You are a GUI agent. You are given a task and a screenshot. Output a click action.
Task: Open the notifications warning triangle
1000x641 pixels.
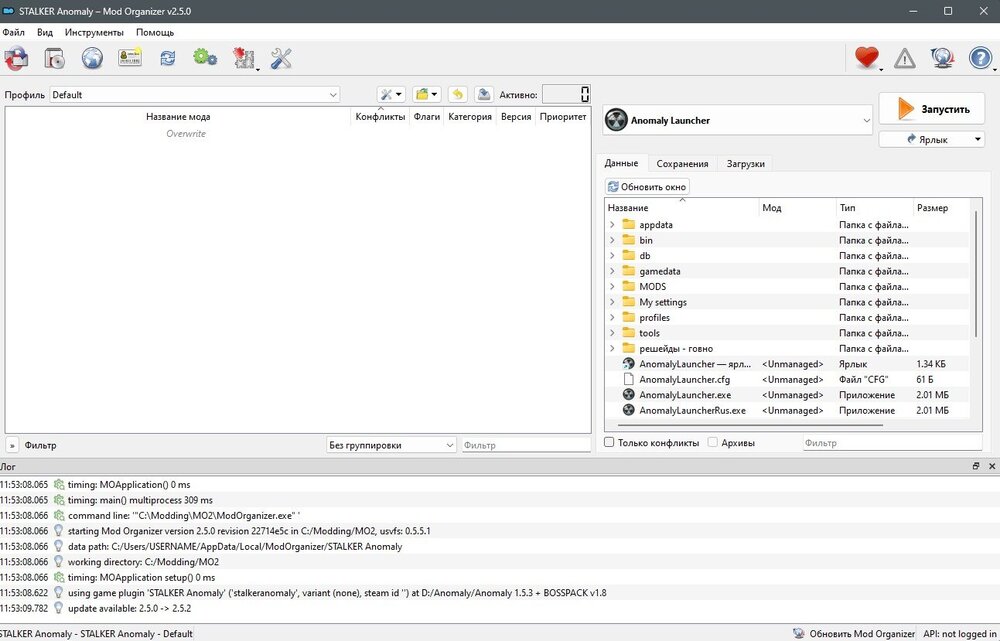(x=903, y=58)
